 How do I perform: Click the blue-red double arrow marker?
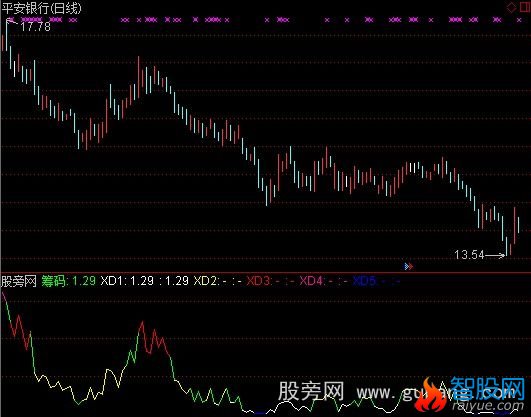click(x=409, y=267)
